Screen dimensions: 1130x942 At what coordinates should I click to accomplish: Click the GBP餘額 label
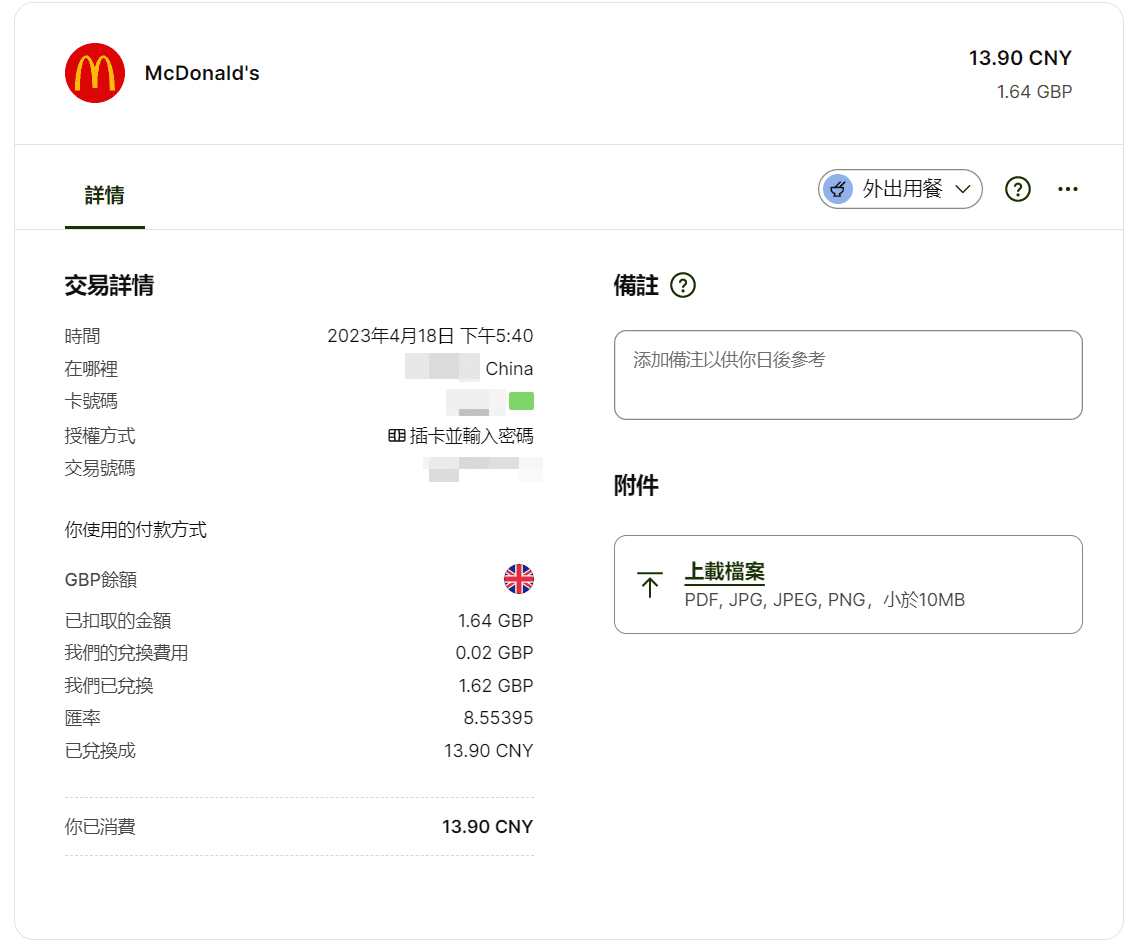[x=101, y=579]
